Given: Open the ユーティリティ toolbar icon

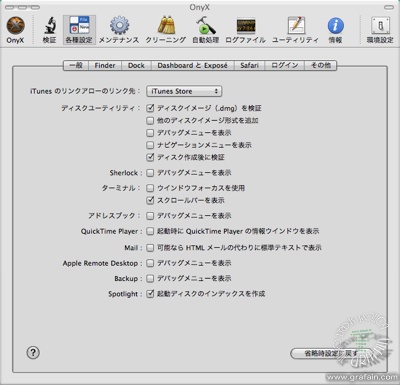Looking at the screenshot, I should point(295,30).
